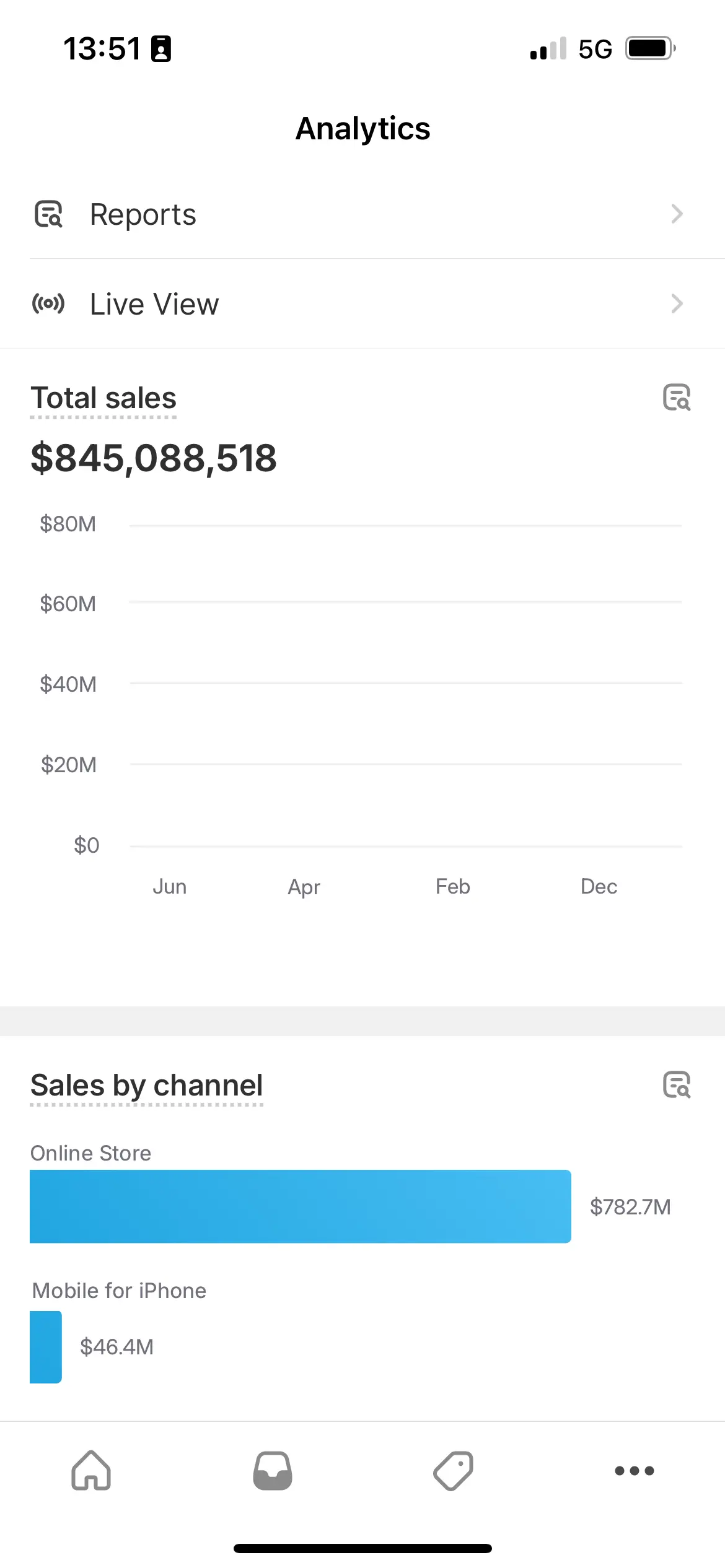Tap the battery indicator in status bar
The height and width of the screenshot is (1568, 725).
point(649,48)
